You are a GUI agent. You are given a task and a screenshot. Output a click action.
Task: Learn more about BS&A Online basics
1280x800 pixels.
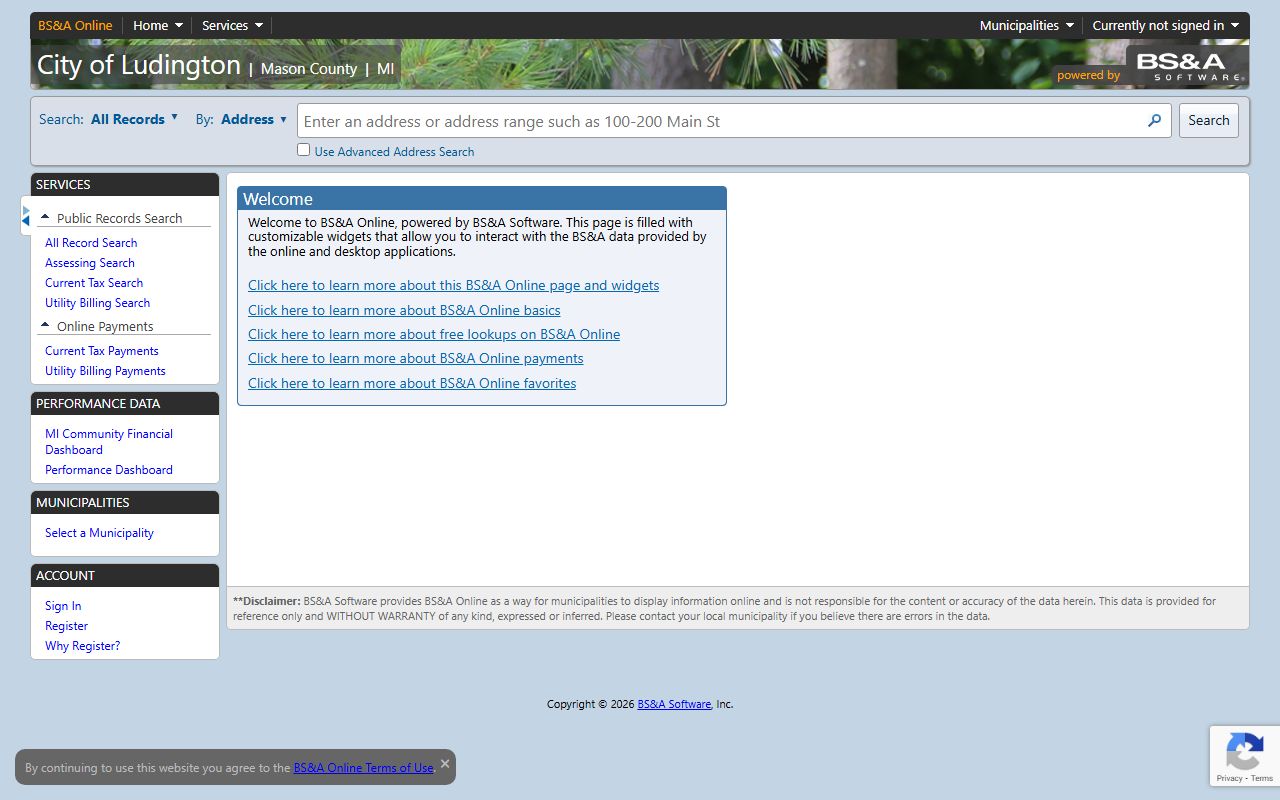pyautogui.click(x=404, y=310)
